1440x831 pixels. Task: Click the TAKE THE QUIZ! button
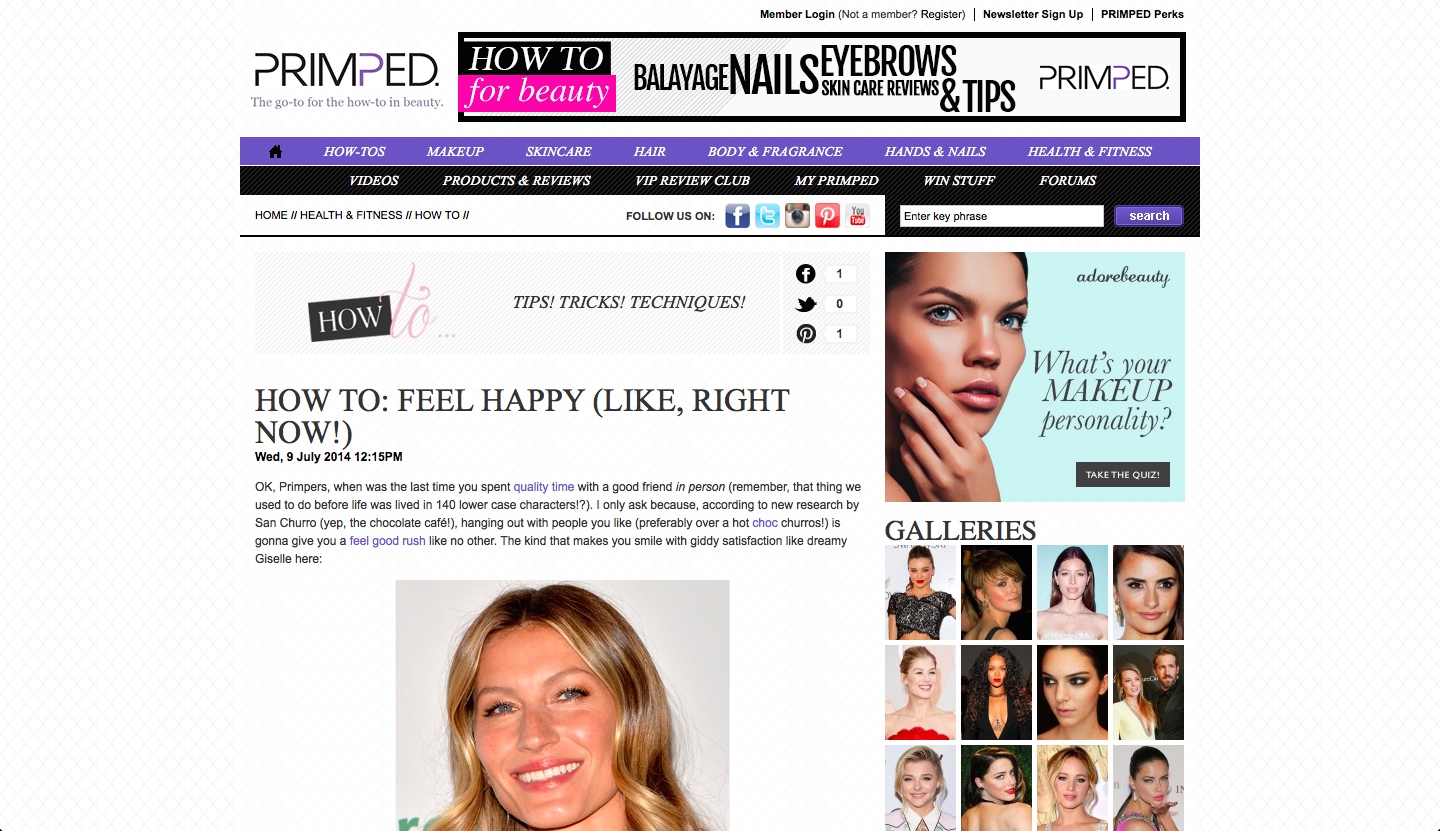[1123, 474]
